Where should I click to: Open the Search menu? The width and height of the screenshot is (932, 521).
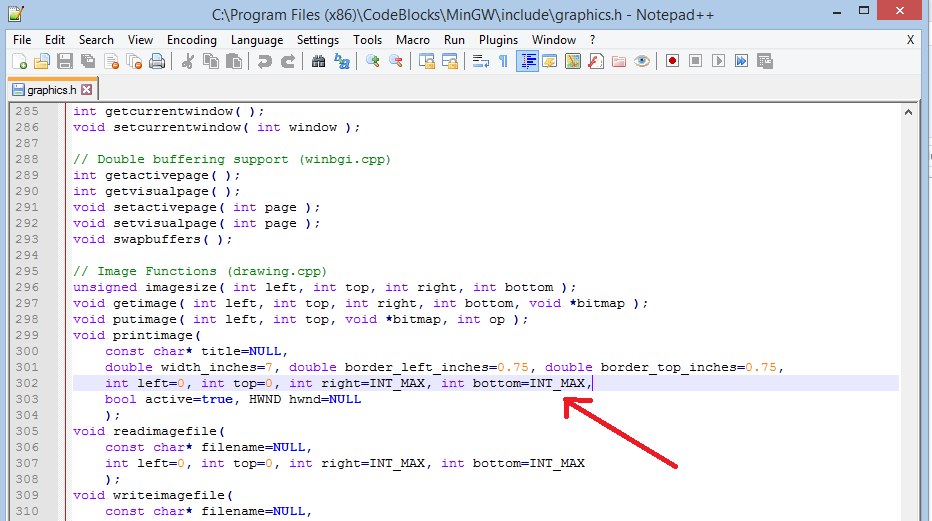click(96, 40)
